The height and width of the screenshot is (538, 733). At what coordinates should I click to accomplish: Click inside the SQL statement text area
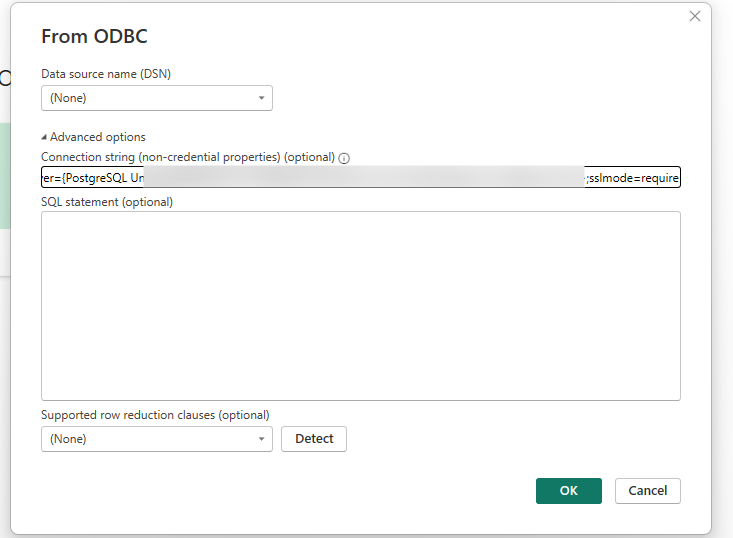click(360, 305)
